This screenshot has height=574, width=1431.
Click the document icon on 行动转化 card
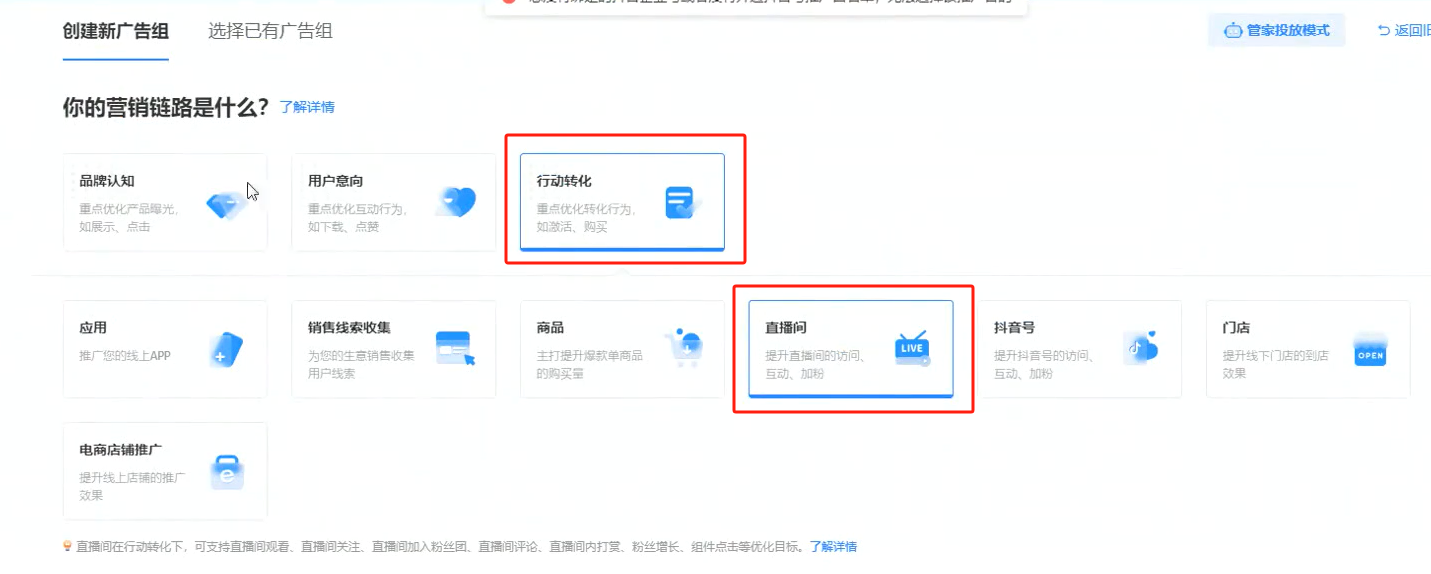[684, 203]
